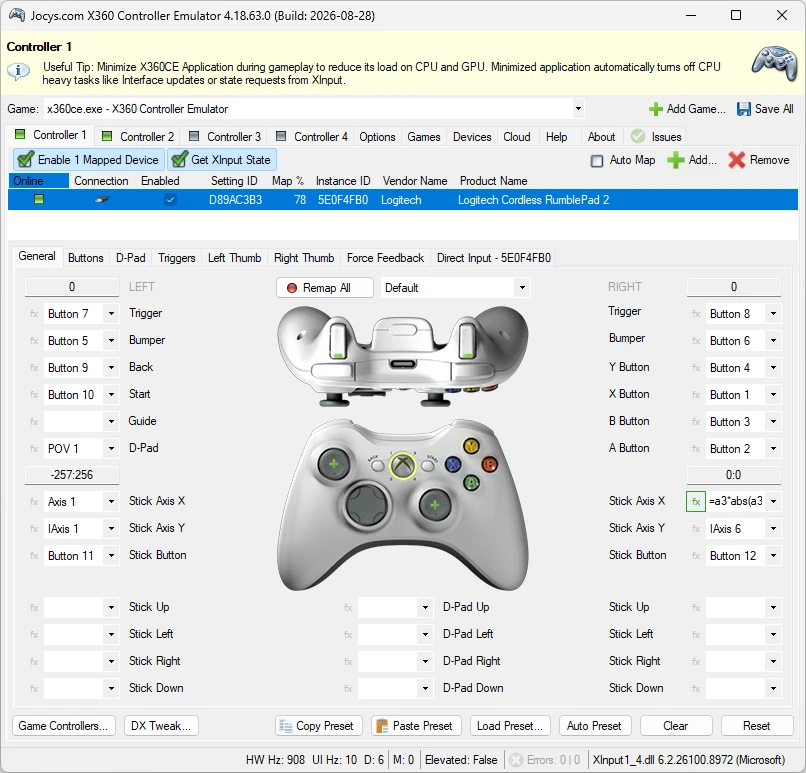
Task: Click the blue info tip icon
Action: 19,70
